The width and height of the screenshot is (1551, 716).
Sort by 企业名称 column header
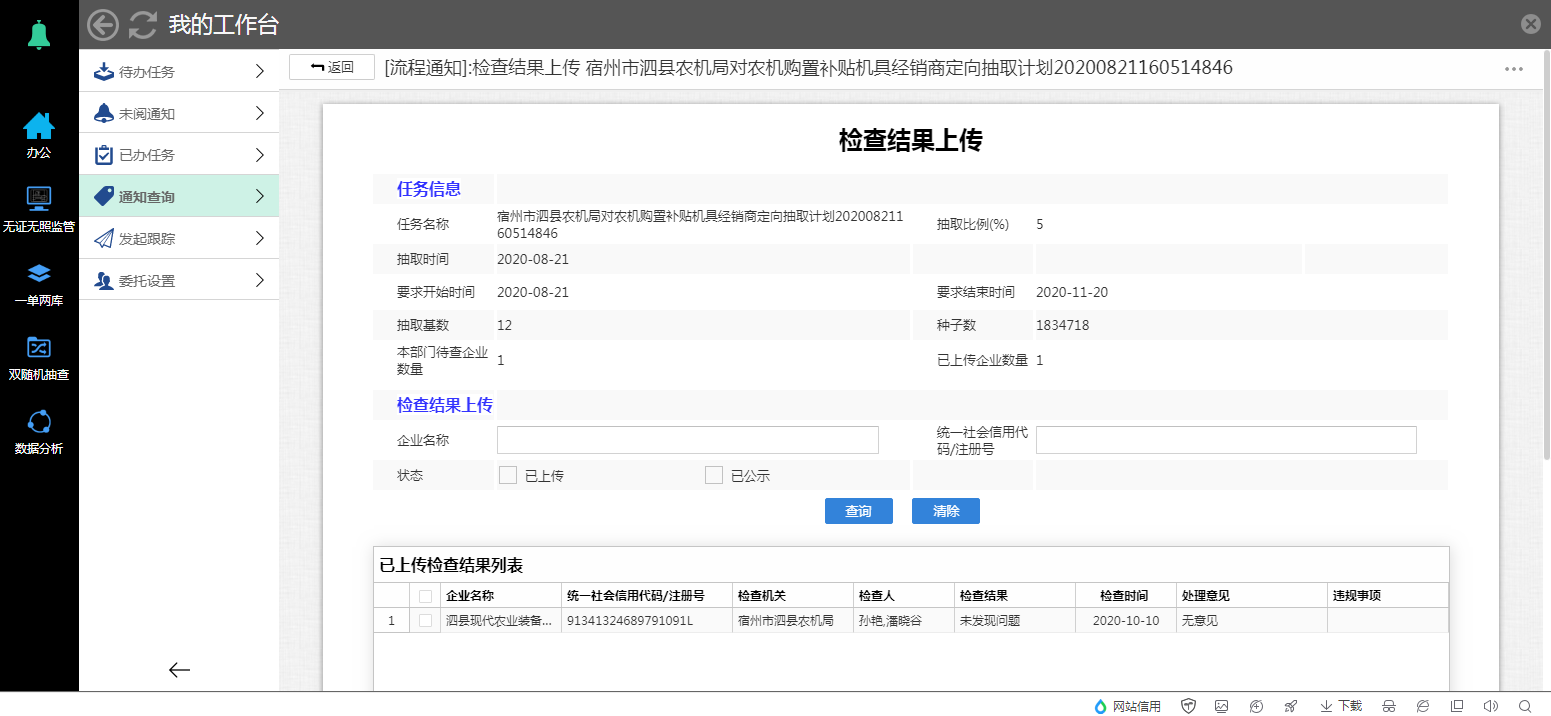click(500, 595)
